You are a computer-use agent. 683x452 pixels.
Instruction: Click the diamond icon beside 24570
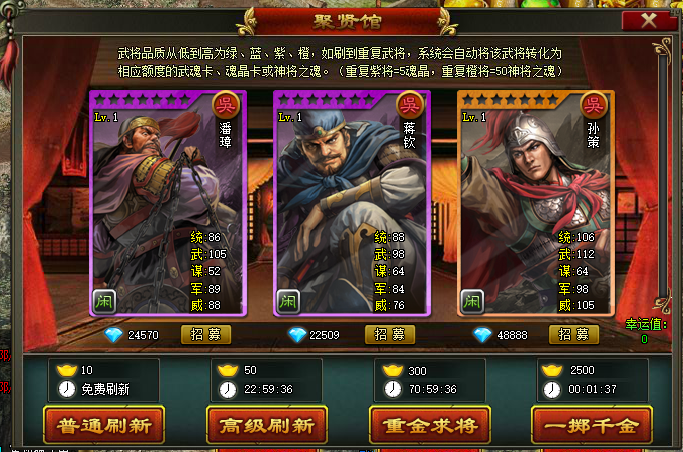pyautogui.click(x=114, y=335)
